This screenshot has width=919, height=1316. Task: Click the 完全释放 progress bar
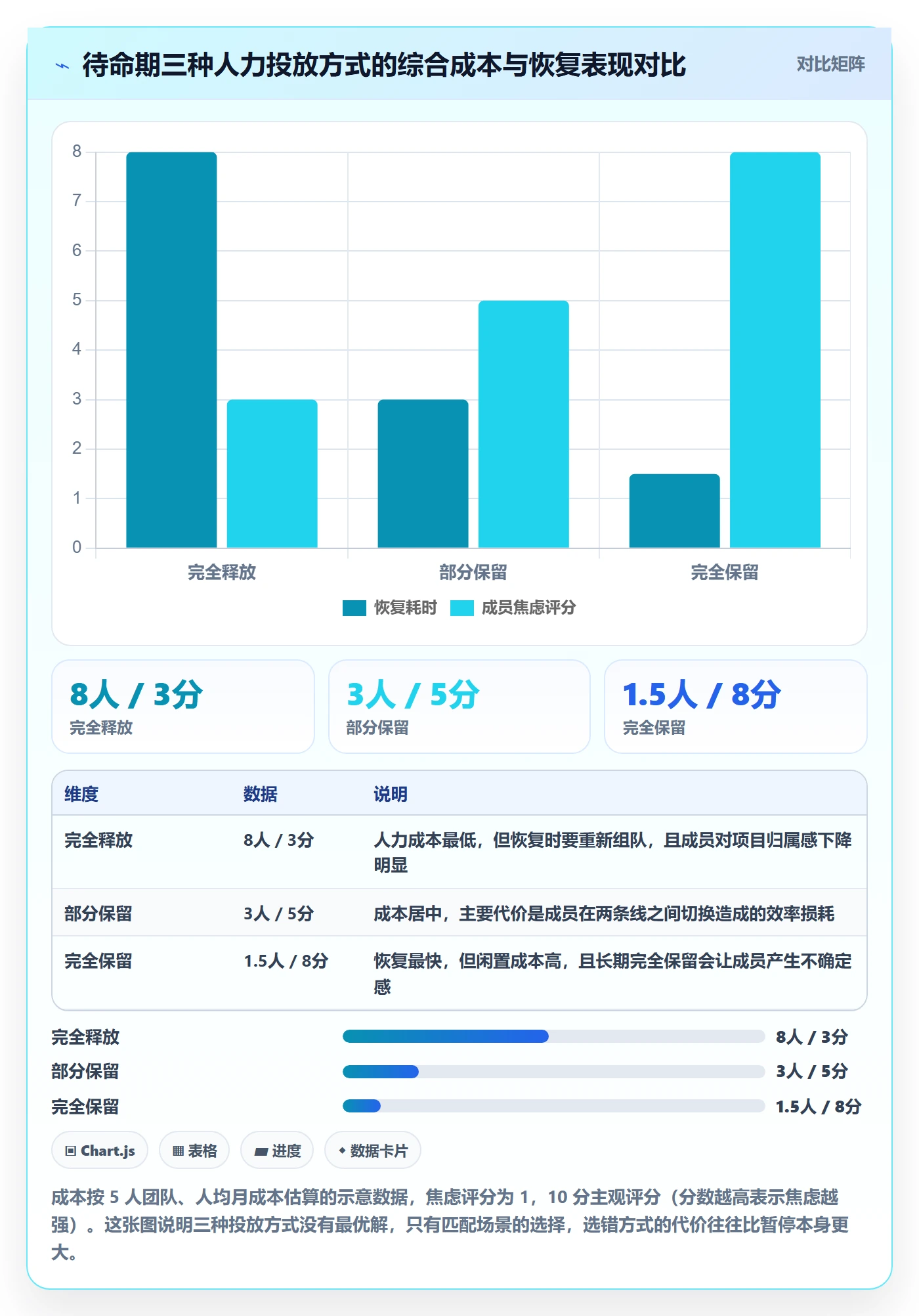click(x=553, y=1036)
